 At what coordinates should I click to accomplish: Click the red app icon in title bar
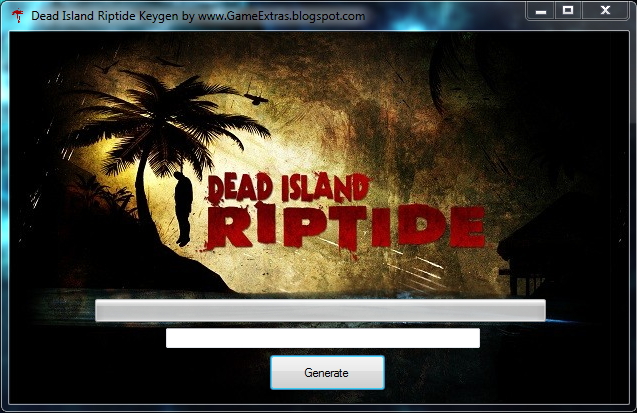tap(17, 16)
